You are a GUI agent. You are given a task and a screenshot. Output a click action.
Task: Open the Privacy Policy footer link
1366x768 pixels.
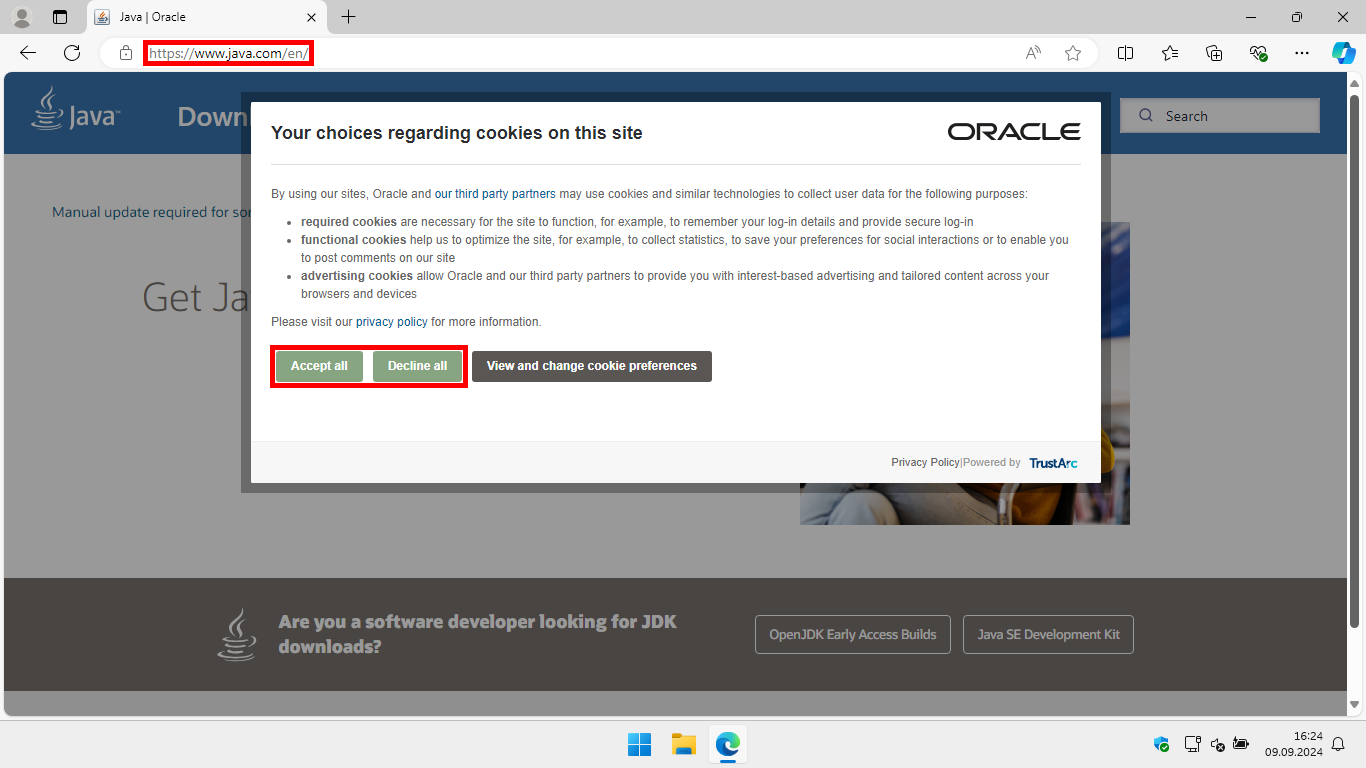pos(925,462)
